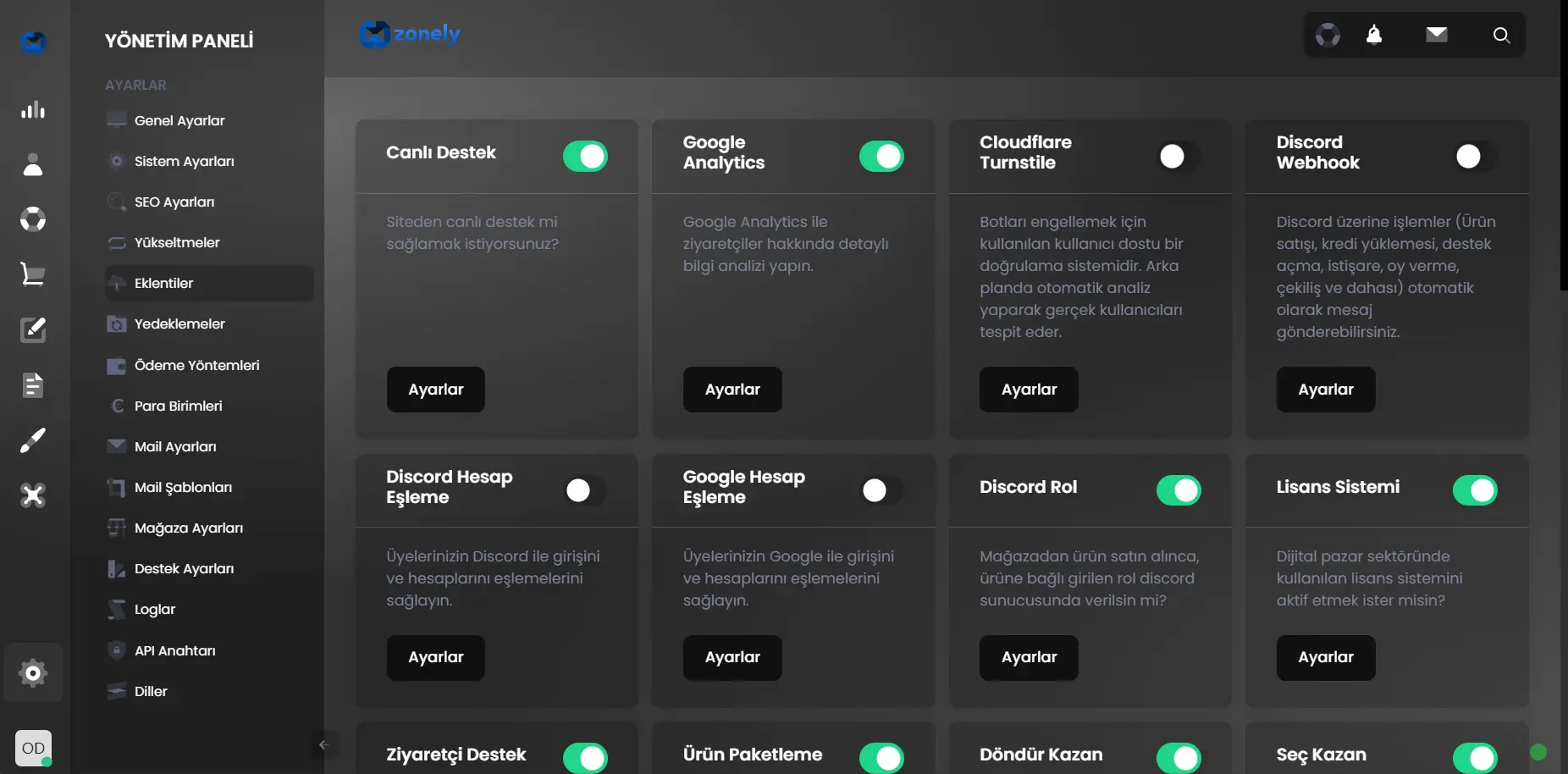Screen dimensions: 1568x774
Task: Toggle the Ürün Paketleme switch
Action: coord(881,758)
